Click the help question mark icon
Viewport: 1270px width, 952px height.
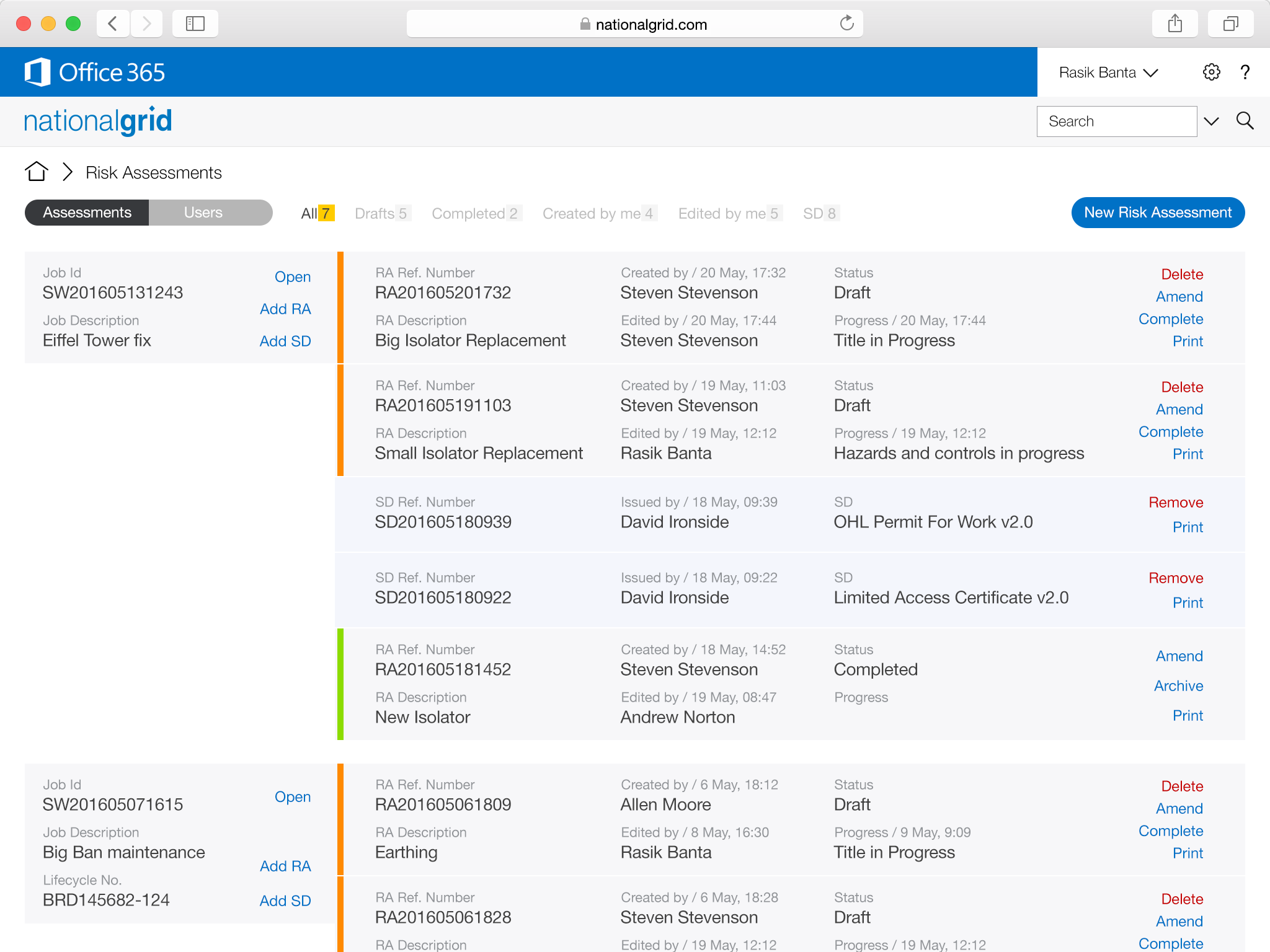[1245, 73]
